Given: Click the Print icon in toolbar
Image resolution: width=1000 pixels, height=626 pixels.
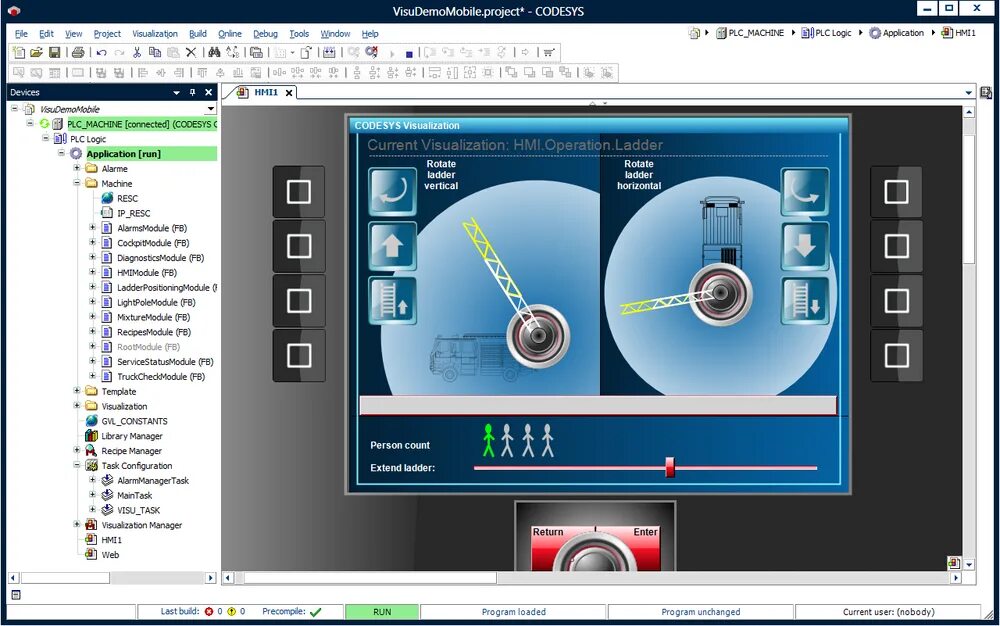Looking at the screenshot, I should pos(78,52).
